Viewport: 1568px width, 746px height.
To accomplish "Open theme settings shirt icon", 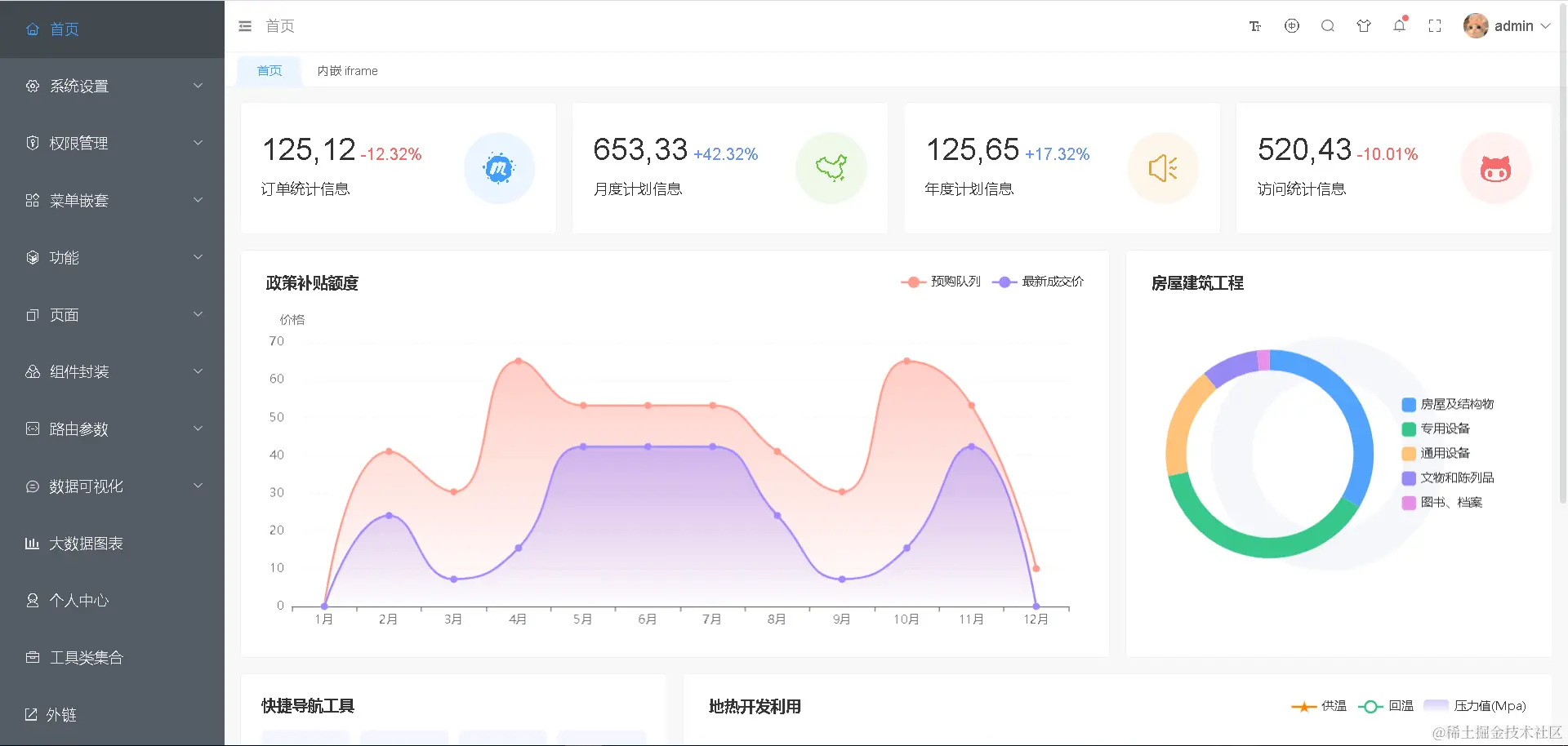I will click(x=1364, y=26).
